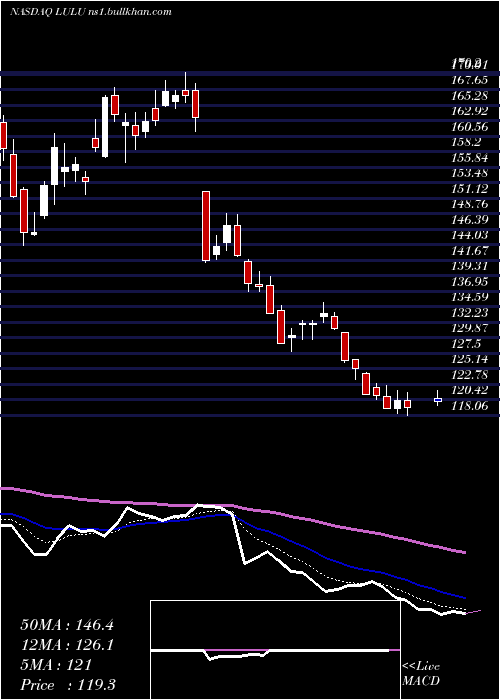Click the 141.67 price axis label
Image resolution: width=500 pixels, height=700 pixels.
click(470, 250)
